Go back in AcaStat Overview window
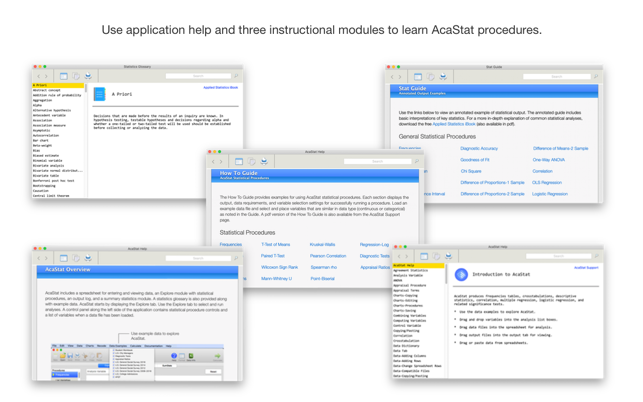This screenshot has width=643, height=402. click(39, 258)
